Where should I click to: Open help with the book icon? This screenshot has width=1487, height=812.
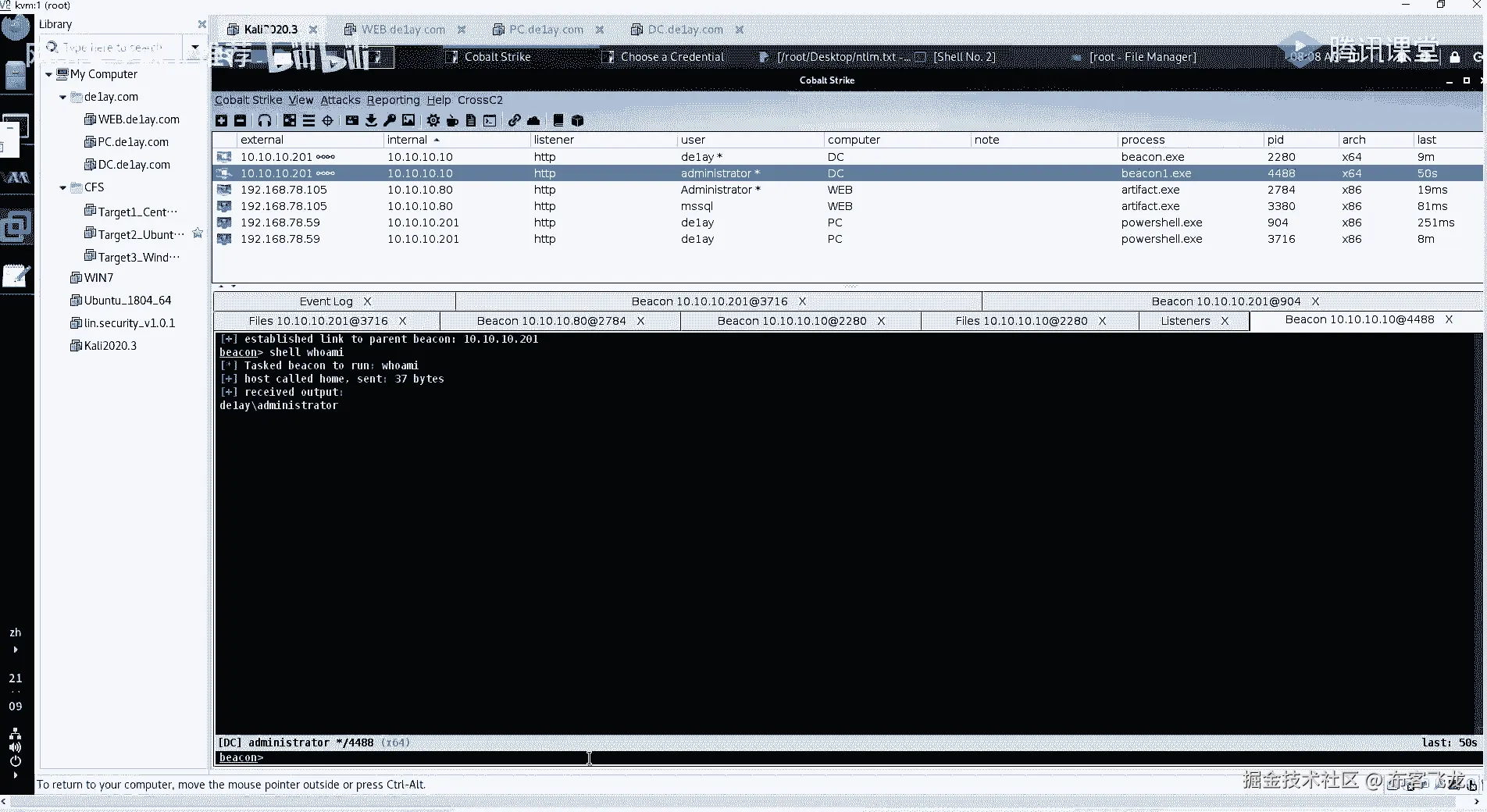pos(558,120)
